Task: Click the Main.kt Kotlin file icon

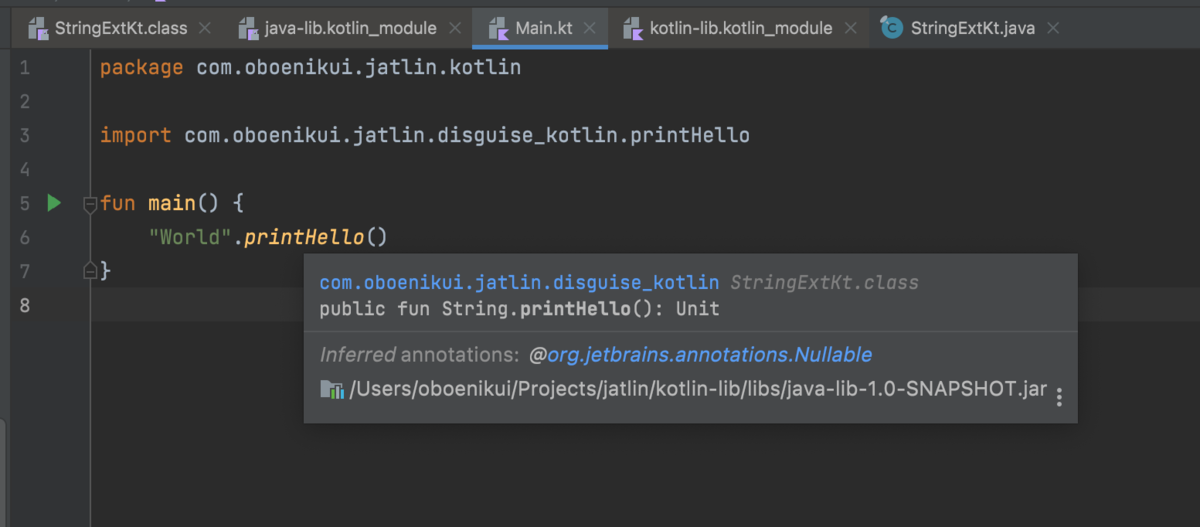Action: [498, 28]
